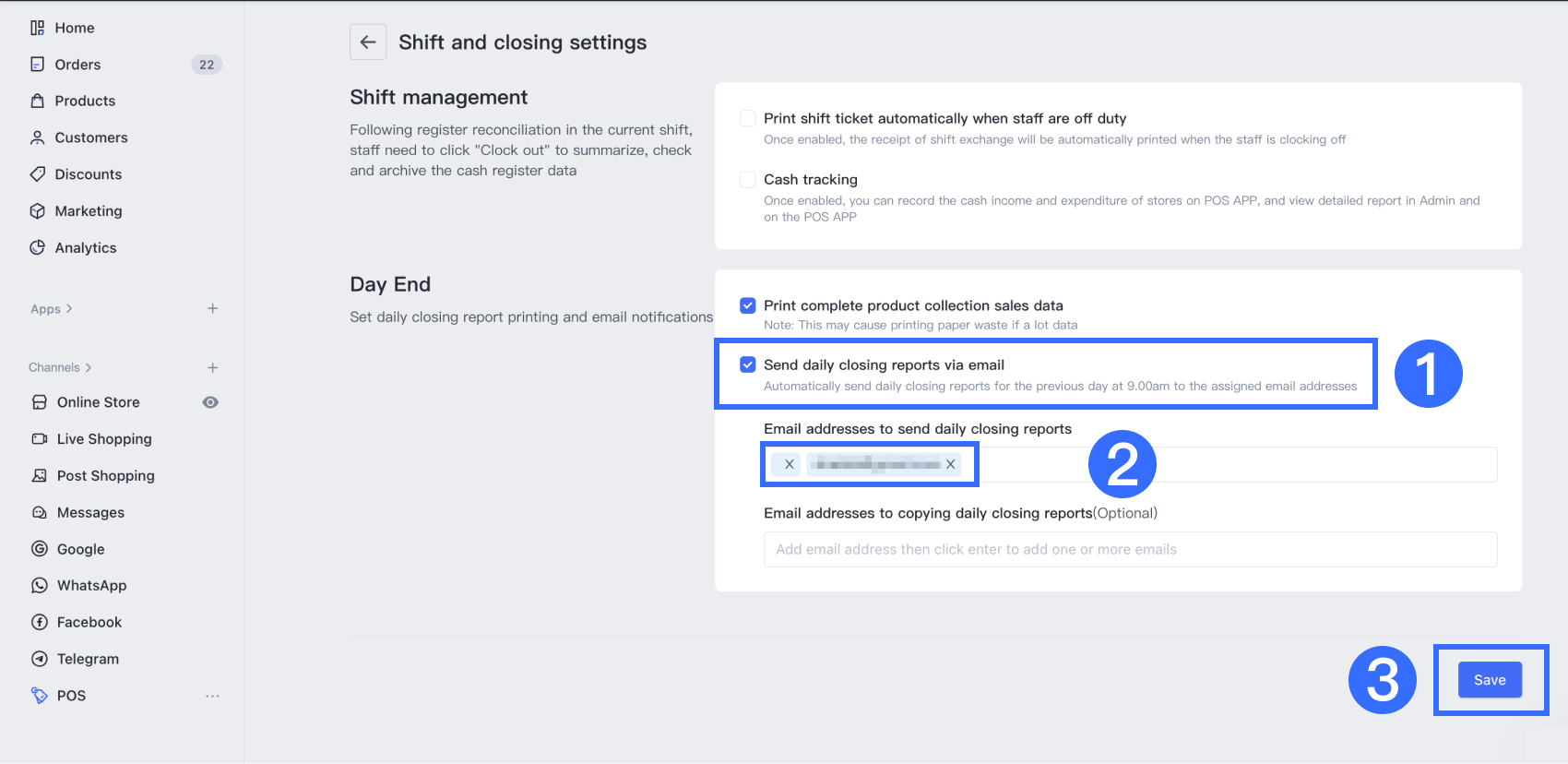Enable print shift ticket automatically checkbox
Image resolution: width=1568 pixels, height=764 pixels.
click(x=748, y=118)
